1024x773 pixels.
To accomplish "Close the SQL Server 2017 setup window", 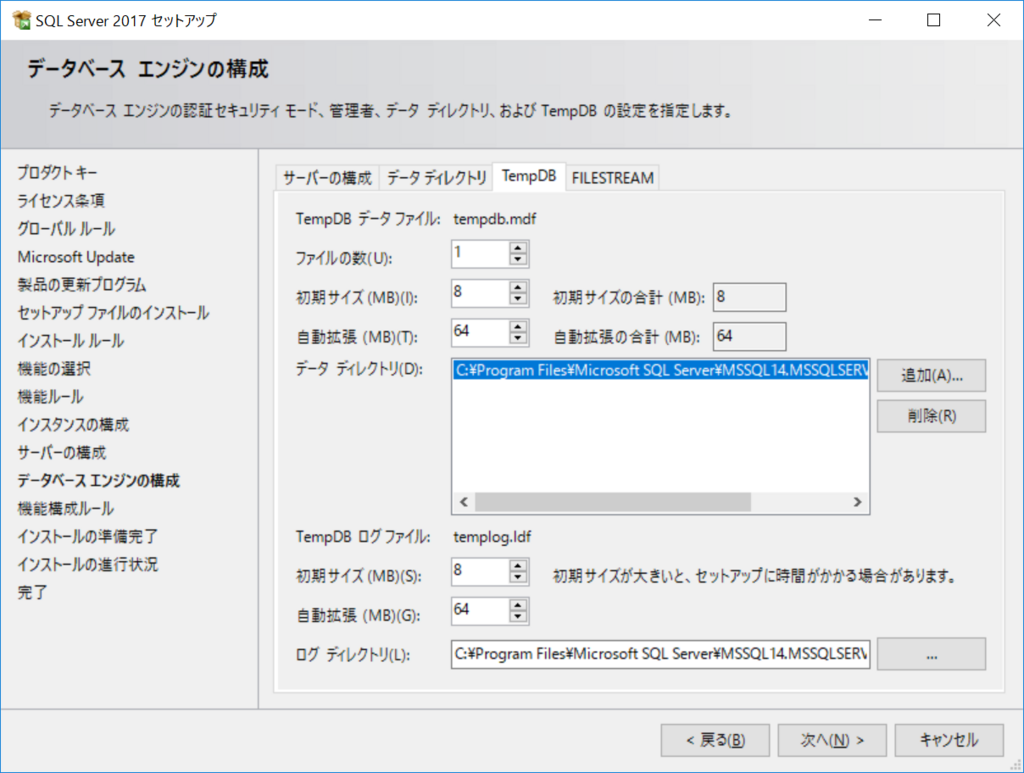I will click(993, 20).
